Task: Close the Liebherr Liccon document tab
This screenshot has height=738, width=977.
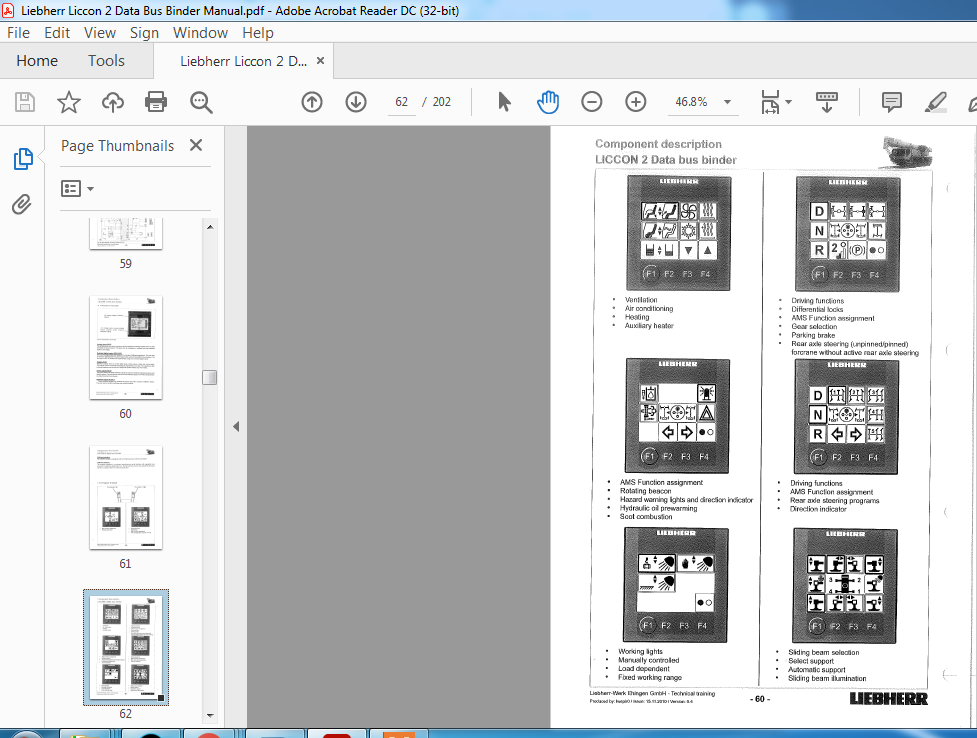Action: point(320,60)
